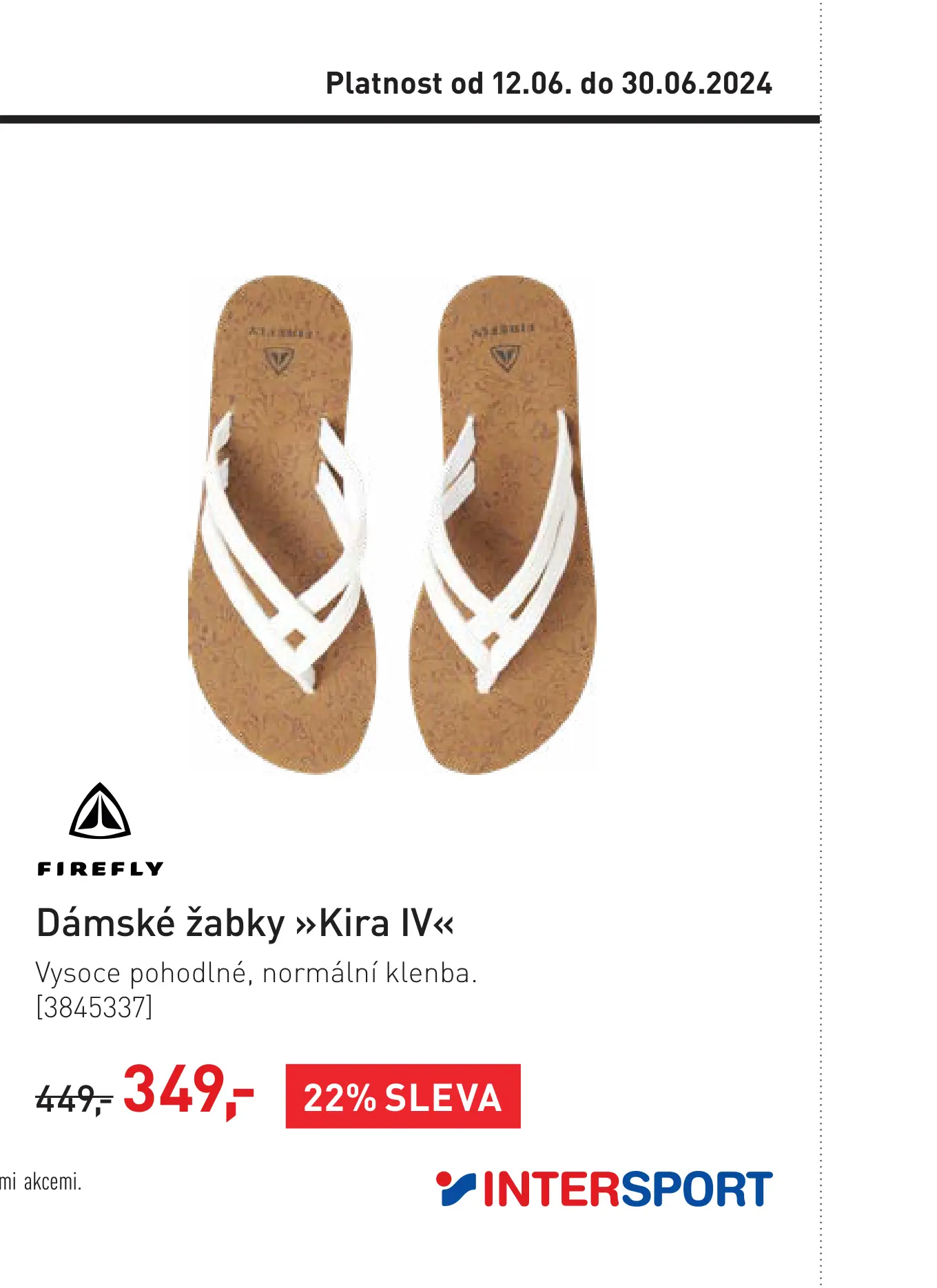This screenshot has height=1288, width=937.
Task: Click the sale price 349,-
Action: (x=189, y=1090)
